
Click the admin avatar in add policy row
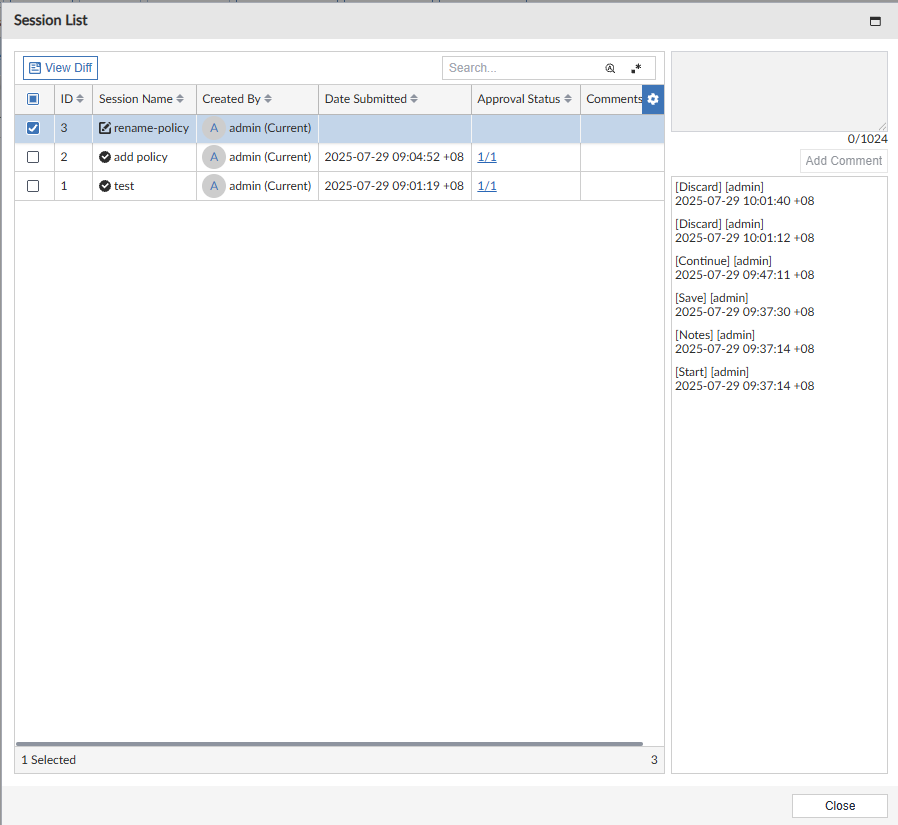(214, 157)
